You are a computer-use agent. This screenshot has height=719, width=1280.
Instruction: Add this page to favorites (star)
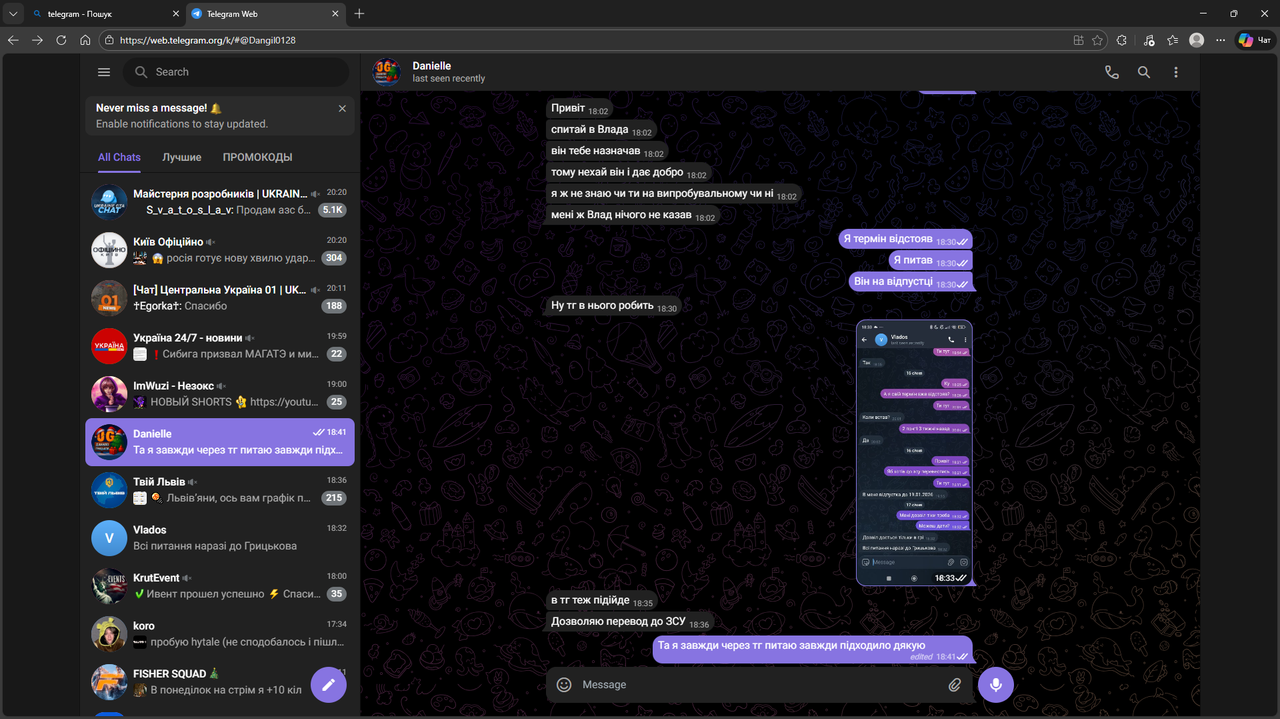[1098, 40]
